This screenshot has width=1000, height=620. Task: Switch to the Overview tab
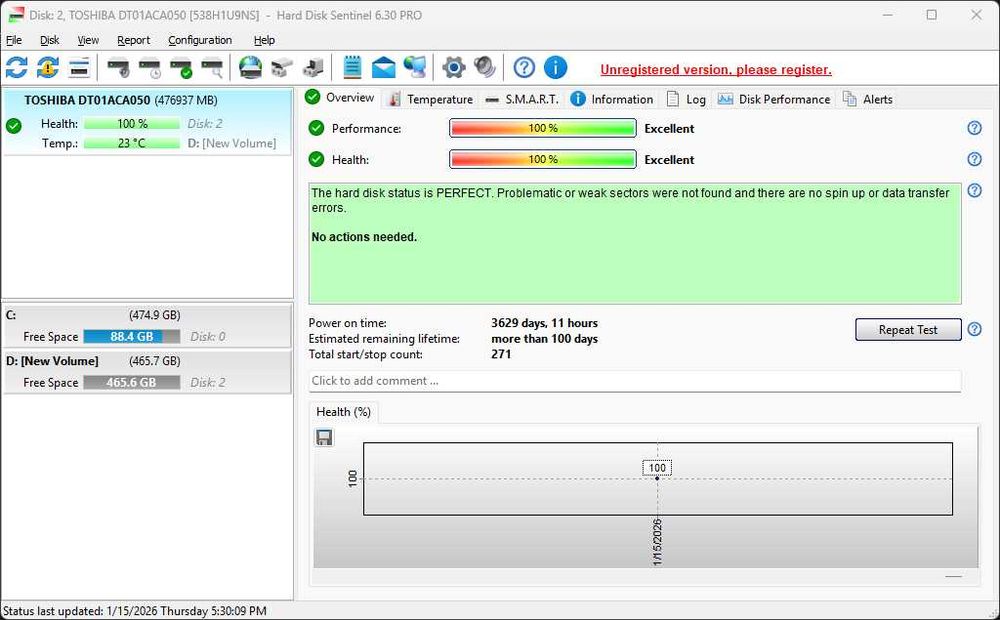click(x=340, y=98)
